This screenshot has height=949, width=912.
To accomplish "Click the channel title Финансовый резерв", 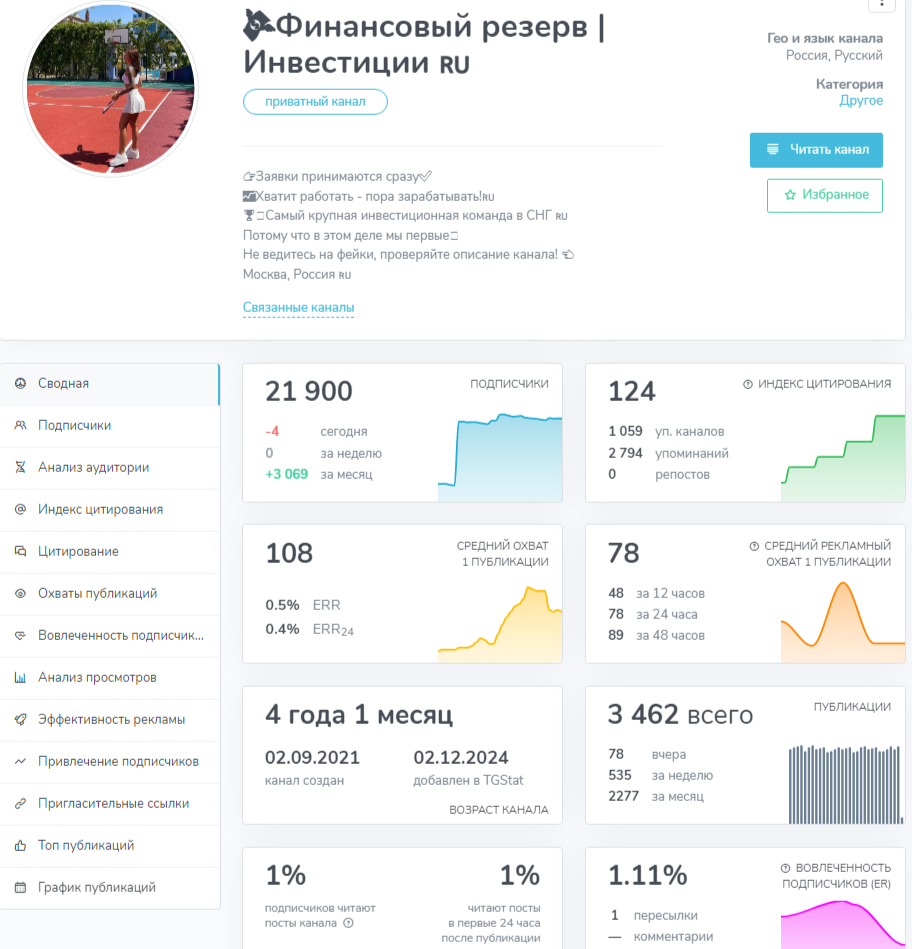I will pyautogui.click(x=424, y=44).
